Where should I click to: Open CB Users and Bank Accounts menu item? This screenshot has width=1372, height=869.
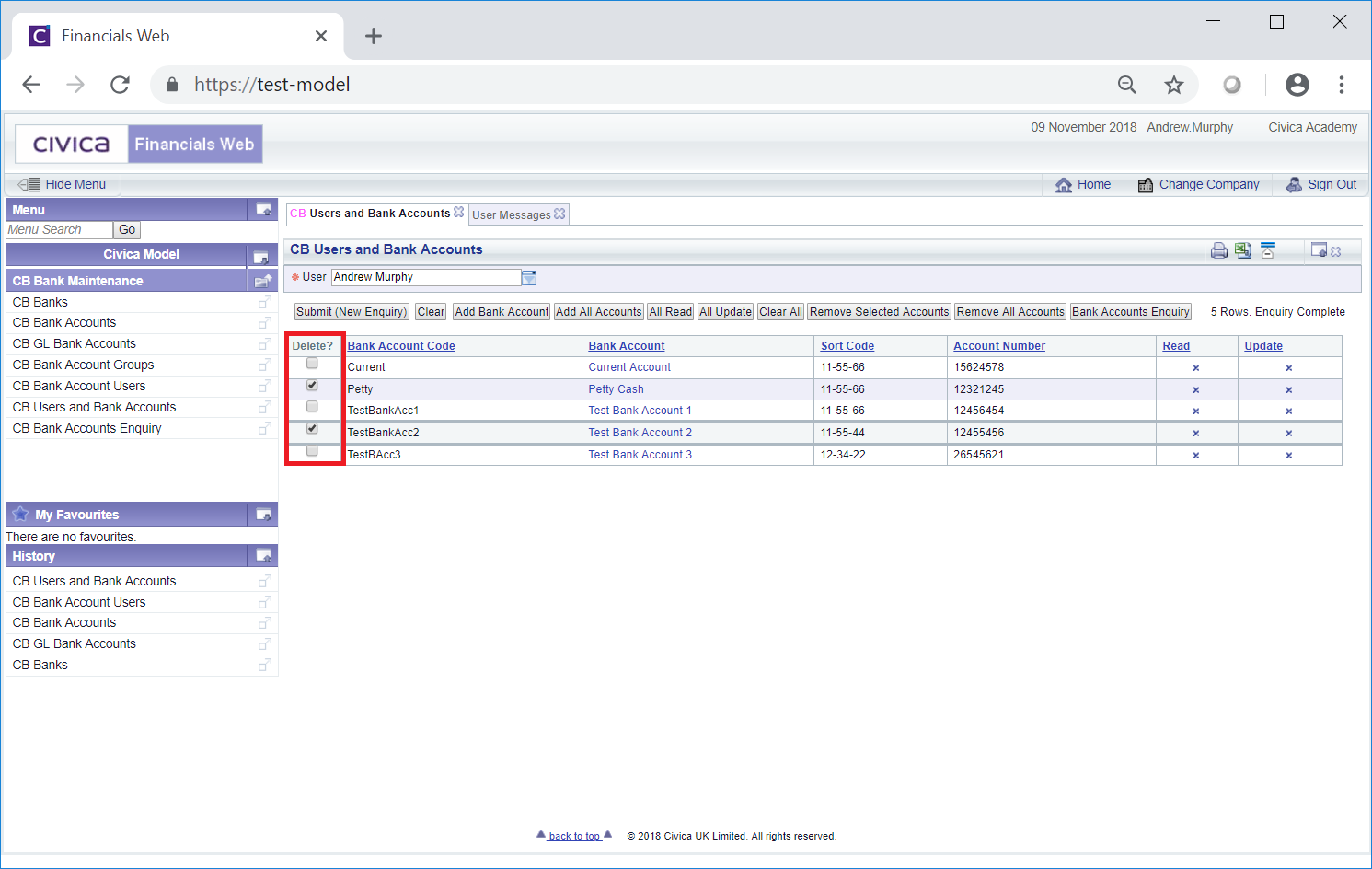pyautogui.click(x=94, y=407)
